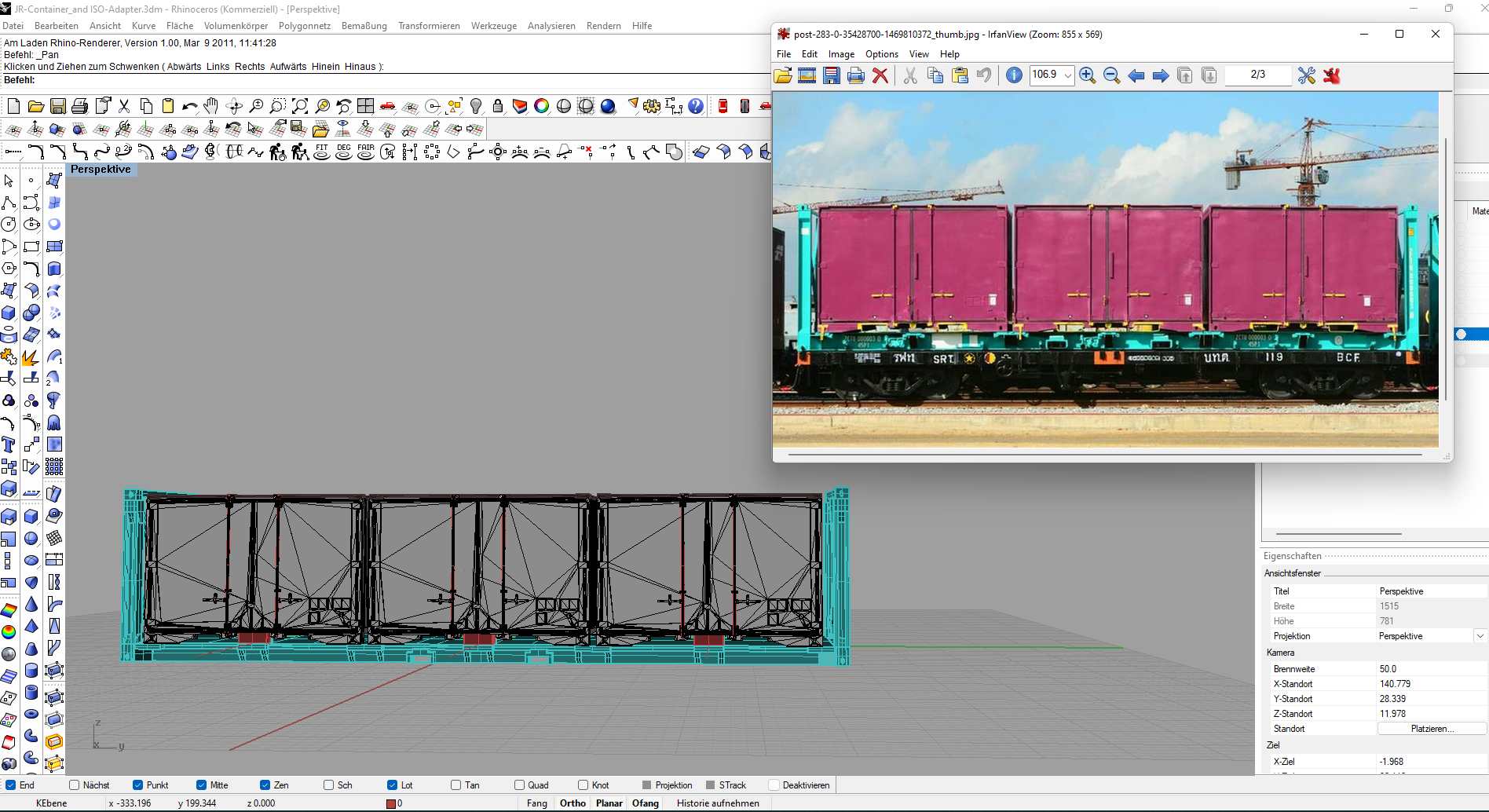Click the IrfanView image Information icon

1014,75
